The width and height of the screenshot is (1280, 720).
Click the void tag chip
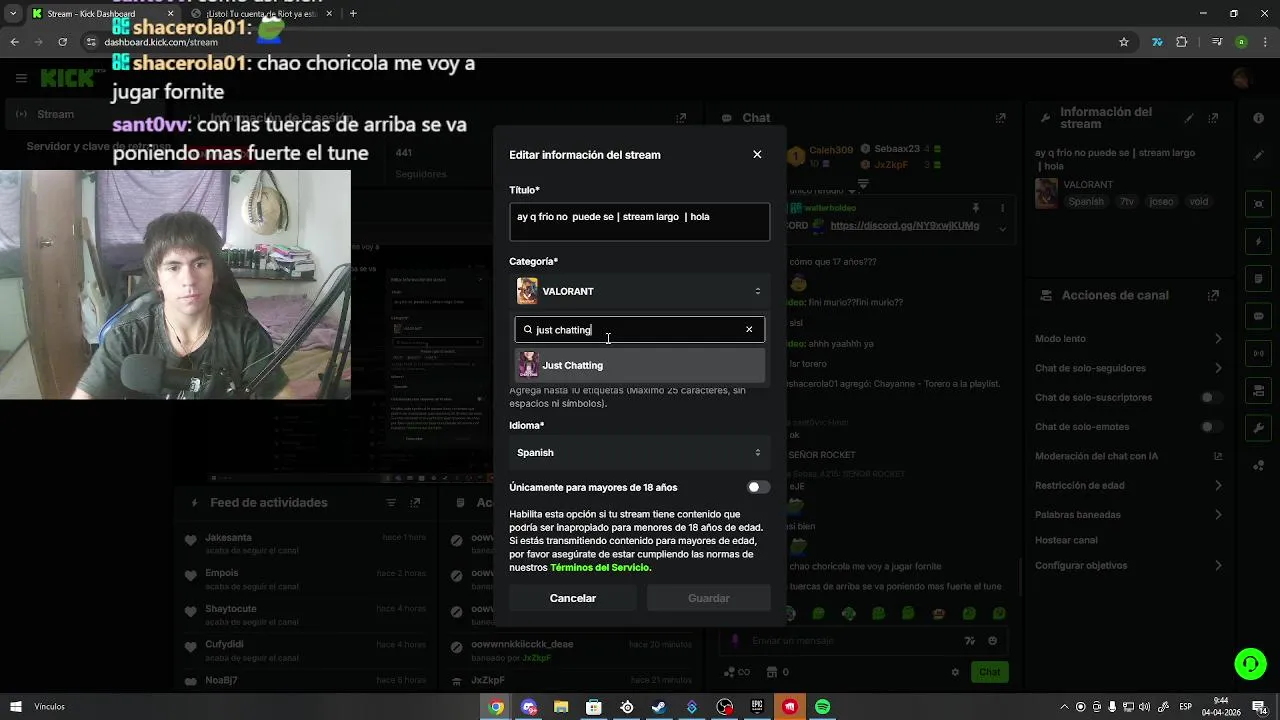pos(1198,202)
